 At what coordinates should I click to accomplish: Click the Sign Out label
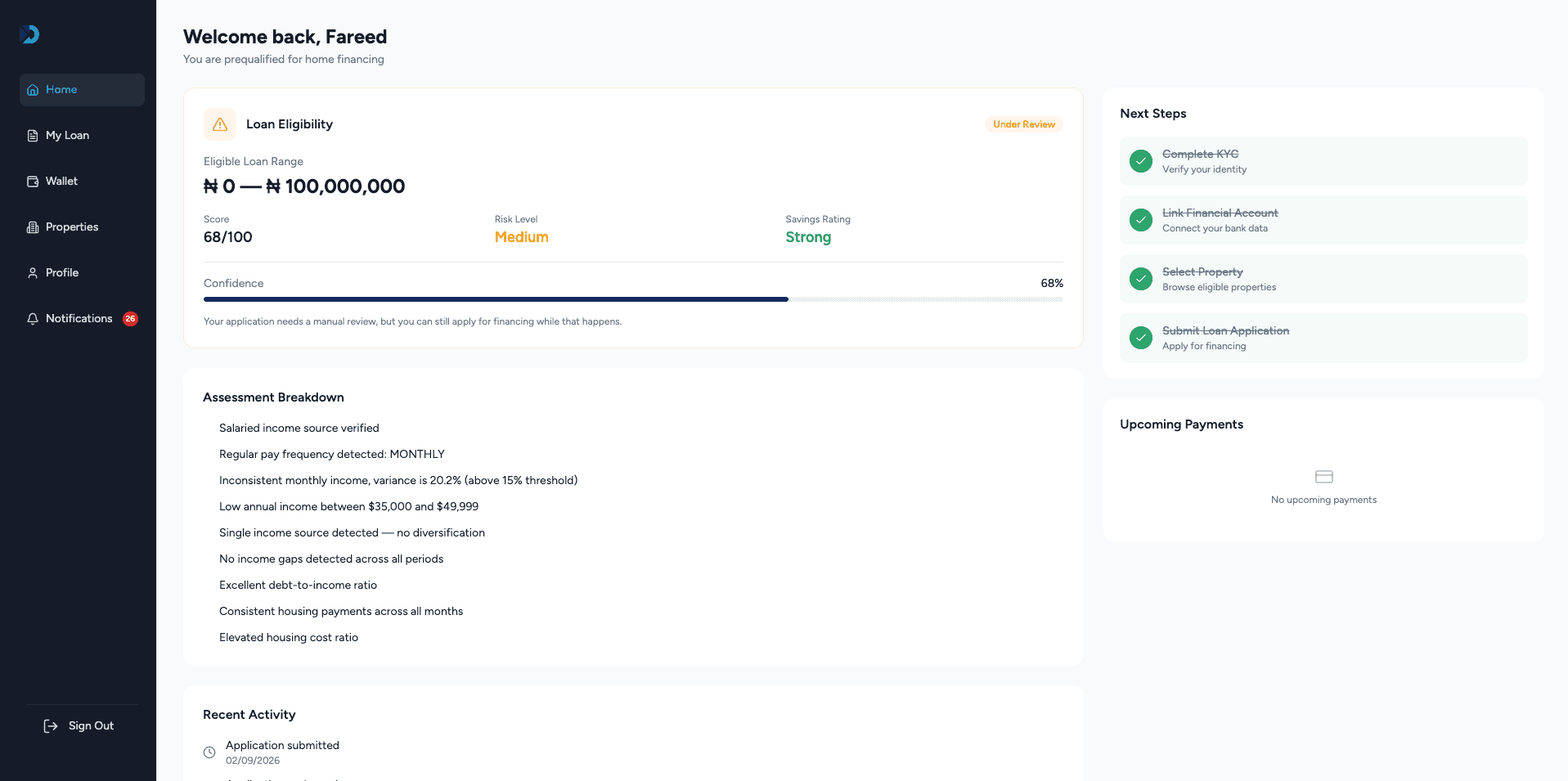tap(91, 726)
